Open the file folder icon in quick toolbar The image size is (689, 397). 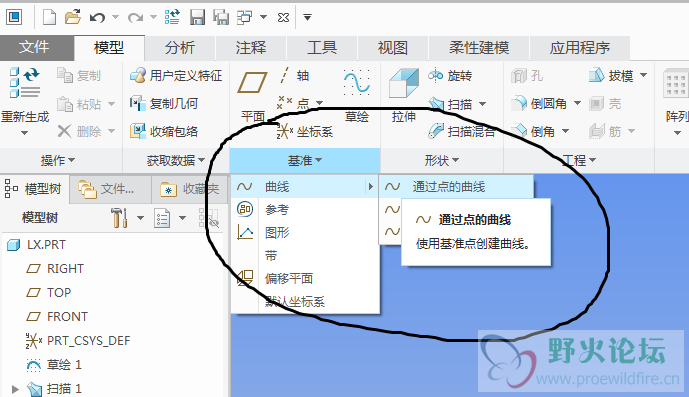[73, 17]
